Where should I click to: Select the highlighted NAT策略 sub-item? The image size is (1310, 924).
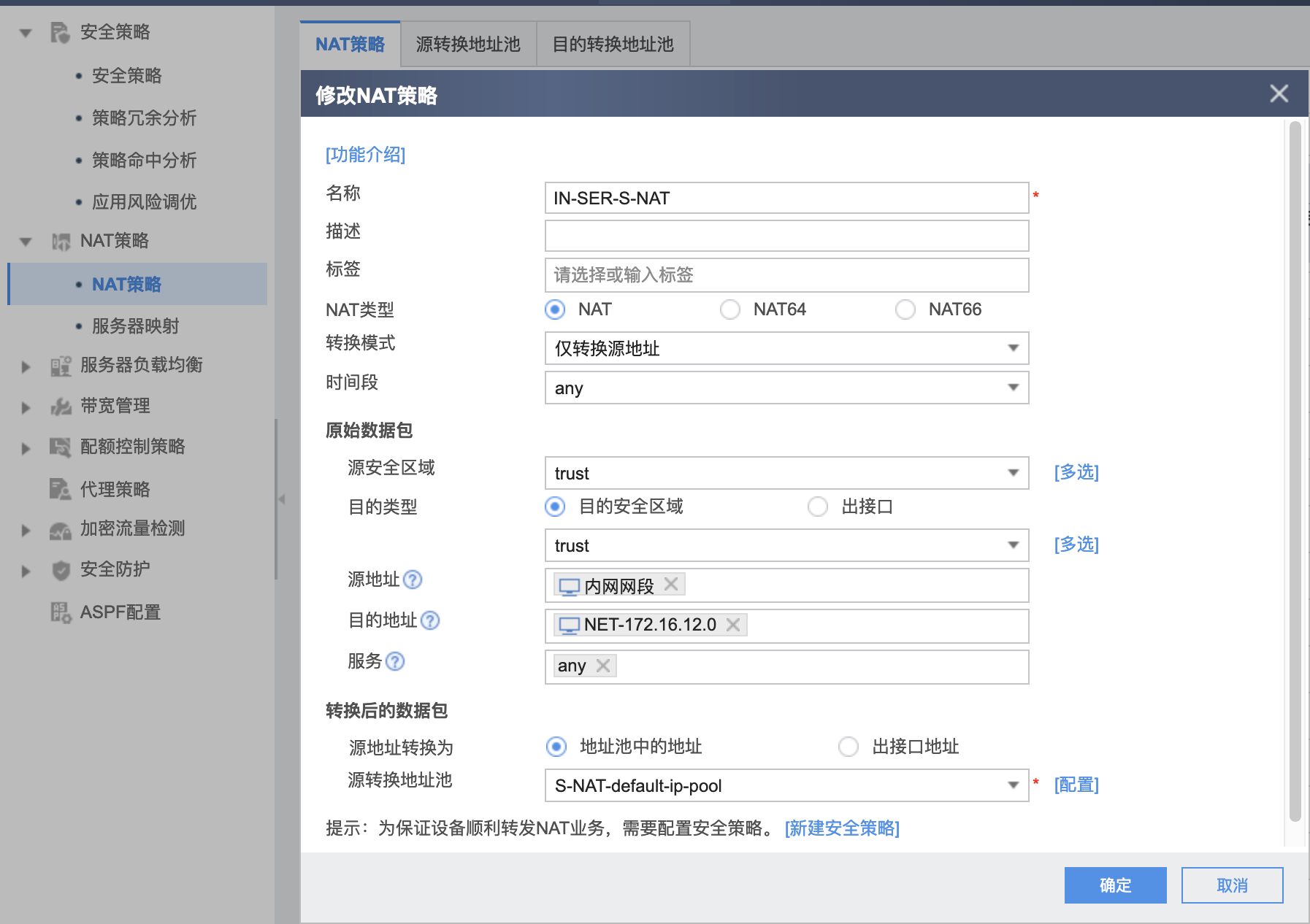[137, 284]
